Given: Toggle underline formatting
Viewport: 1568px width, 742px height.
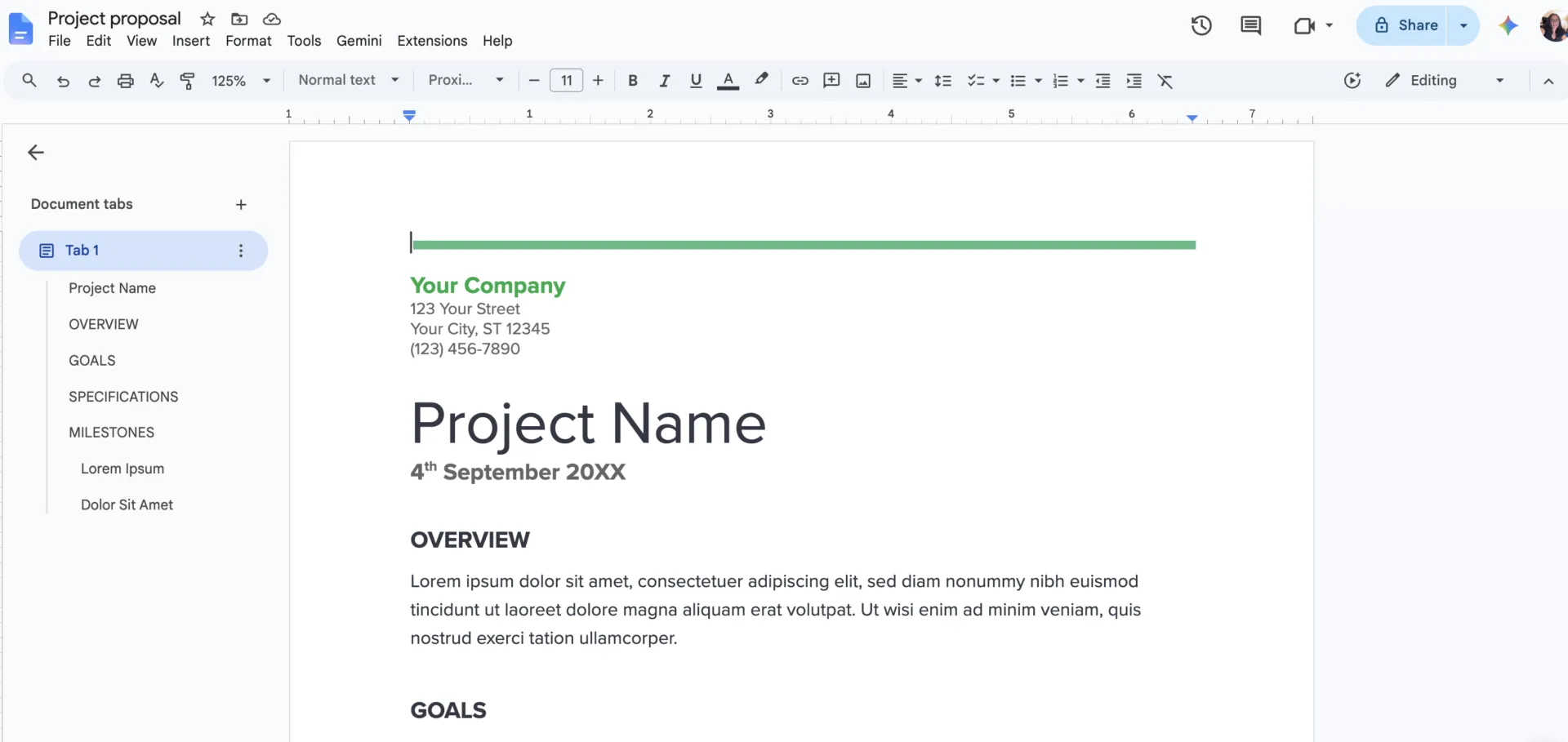Looking at the screenshot, I should (x=696, y=80).
